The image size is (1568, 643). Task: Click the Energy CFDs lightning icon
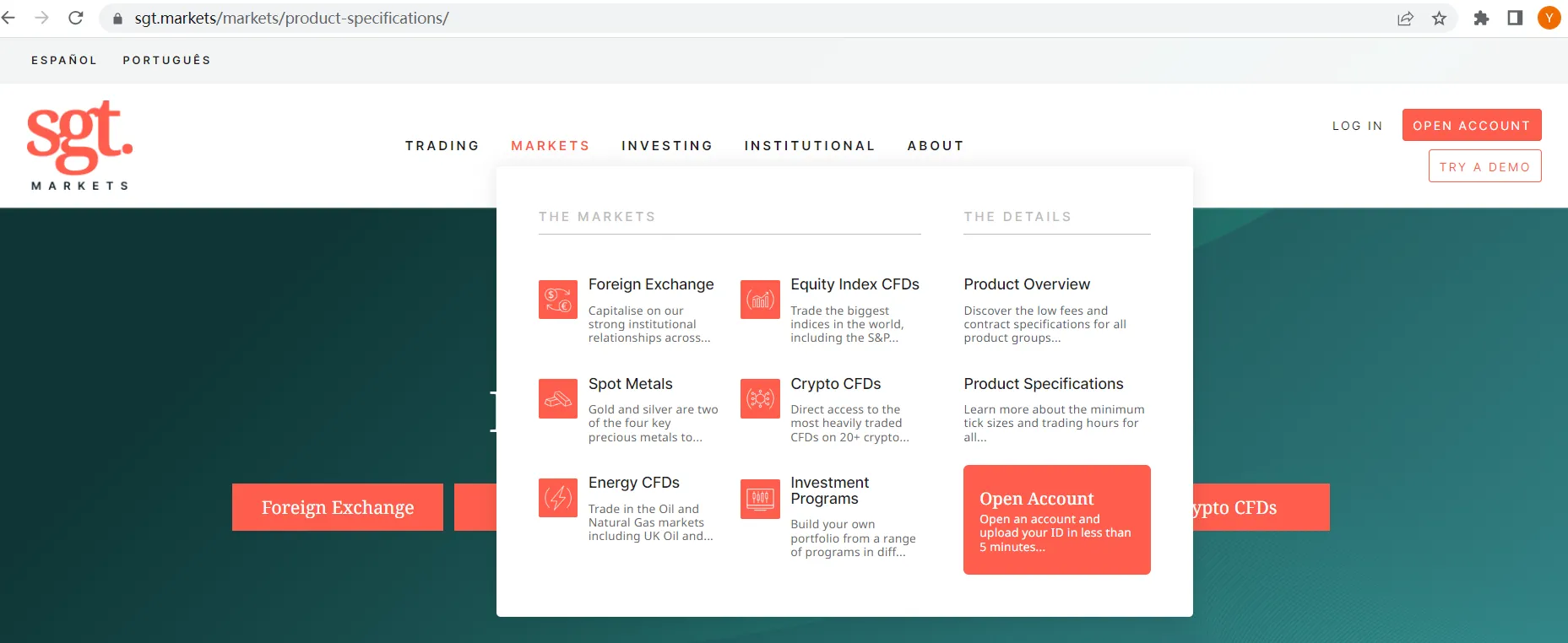pyautogui.click(x=558, y=498)
